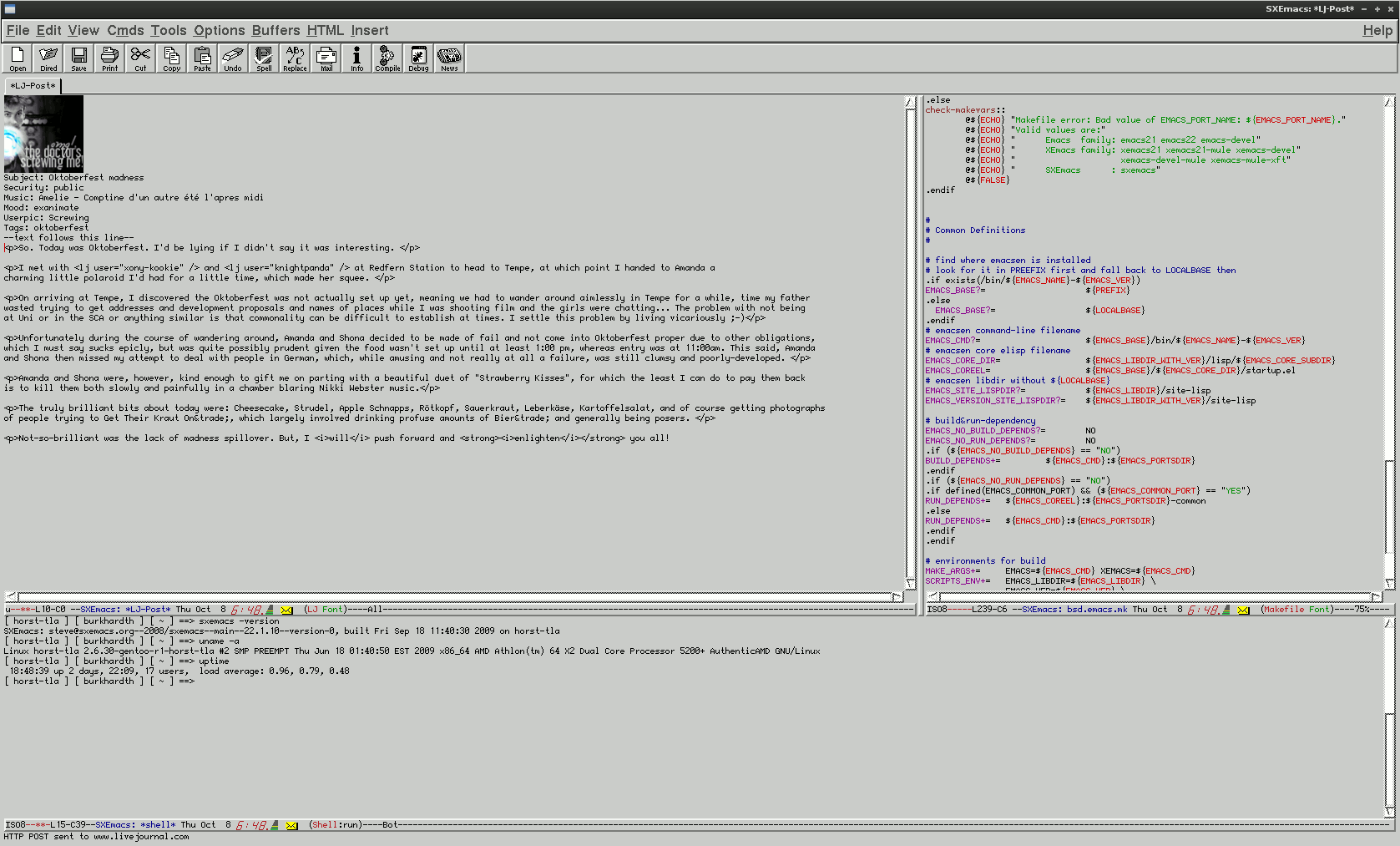Select the *LJ-Post* buffer tab
1400x846 pixels.
coord(33,85)
